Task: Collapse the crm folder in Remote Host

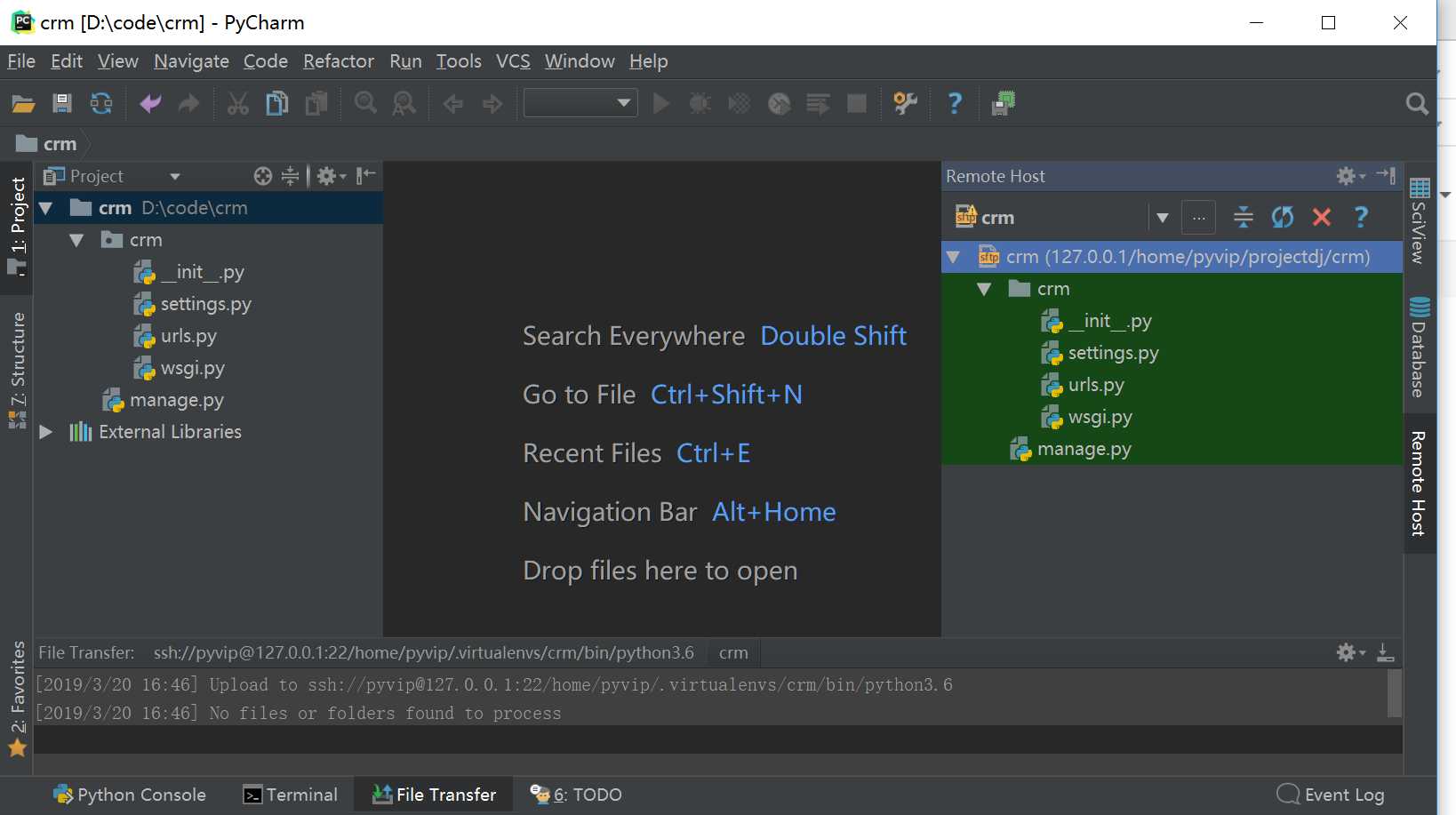Action: tap(985, 290)
